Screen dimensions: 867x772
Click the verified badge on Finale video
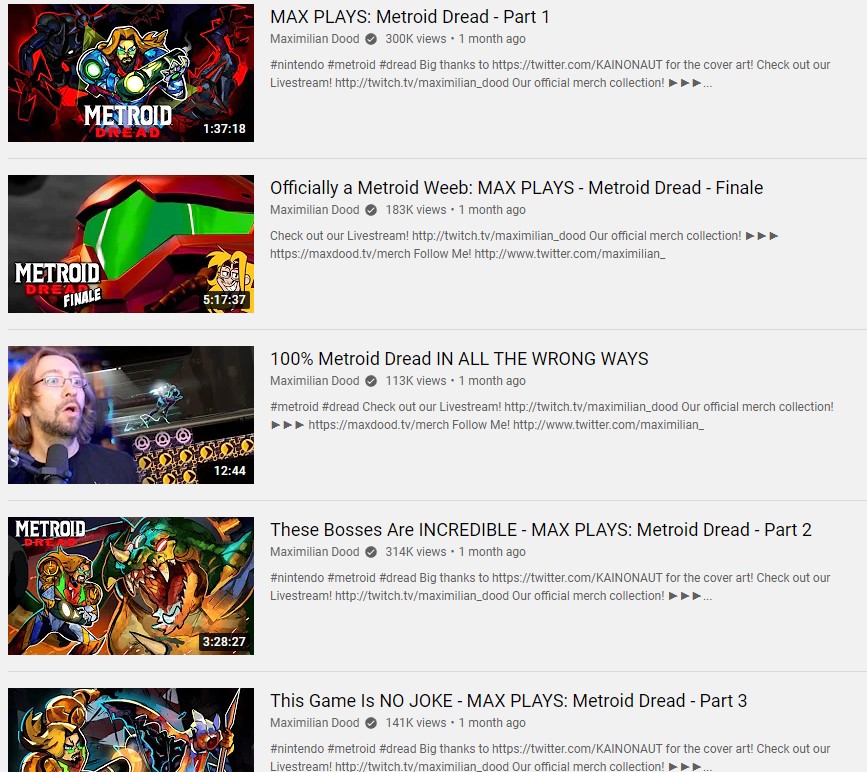click(372, 210)
